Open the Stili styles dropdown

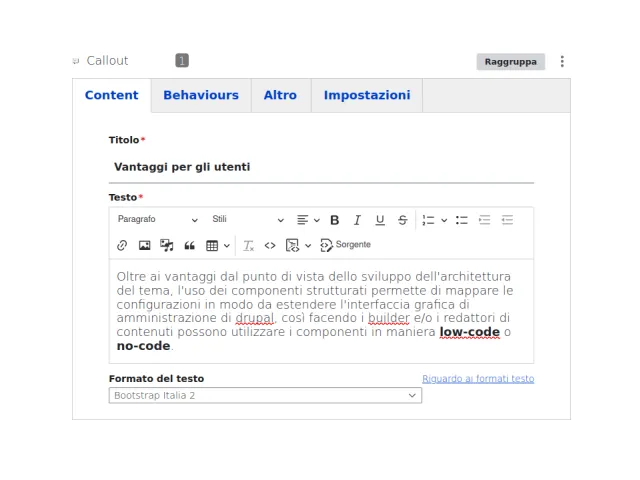248,220
